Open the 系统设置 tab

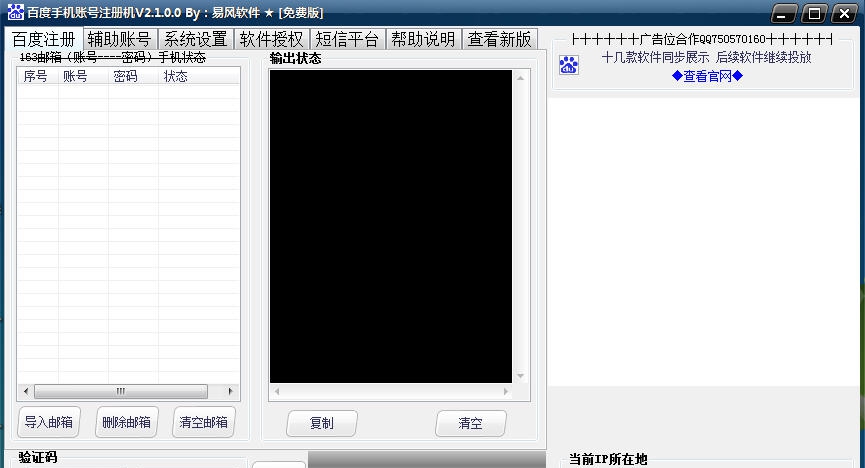click(196, 39)
